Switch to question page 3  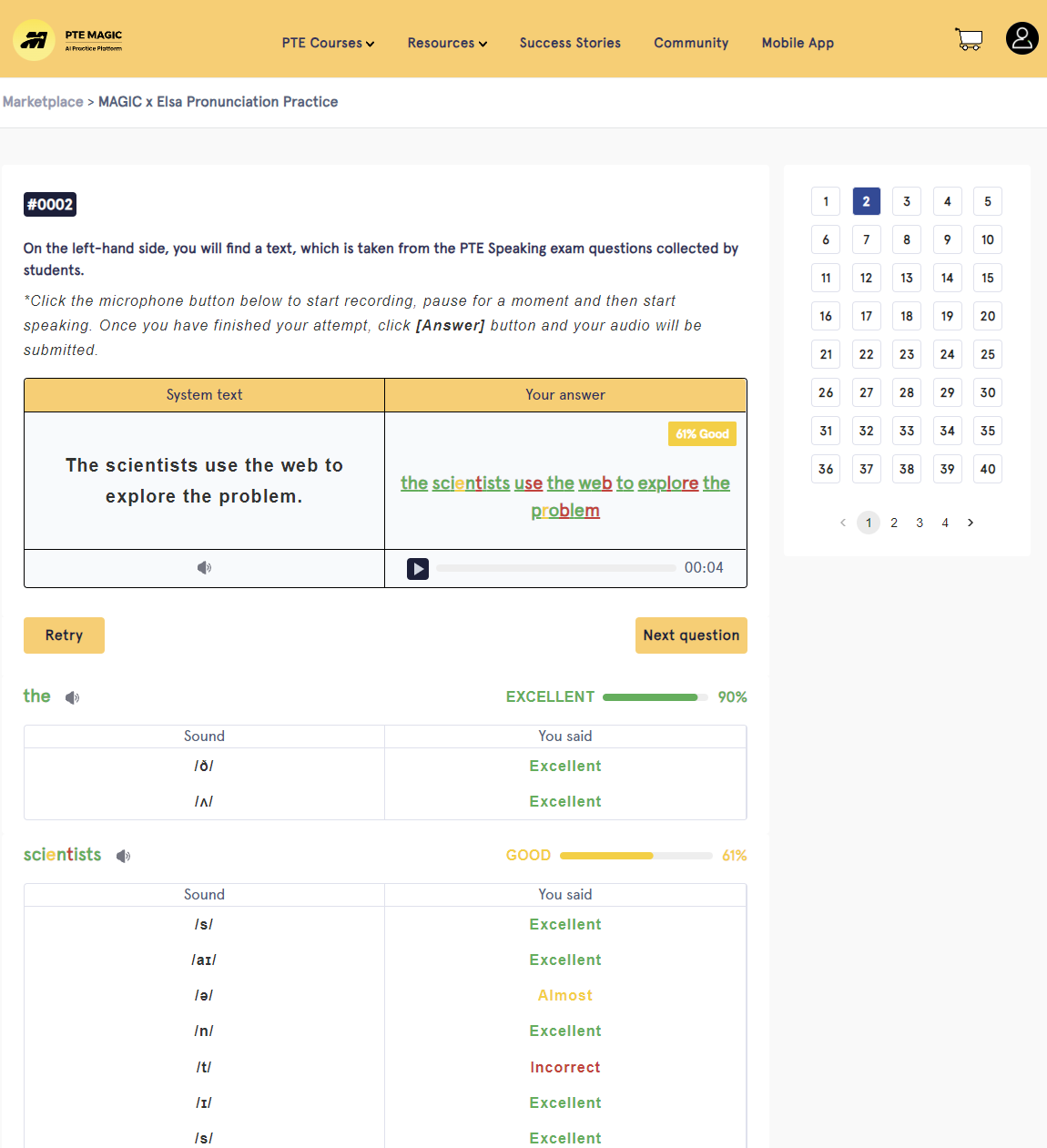pyautogui.click(x=920, y=523)
